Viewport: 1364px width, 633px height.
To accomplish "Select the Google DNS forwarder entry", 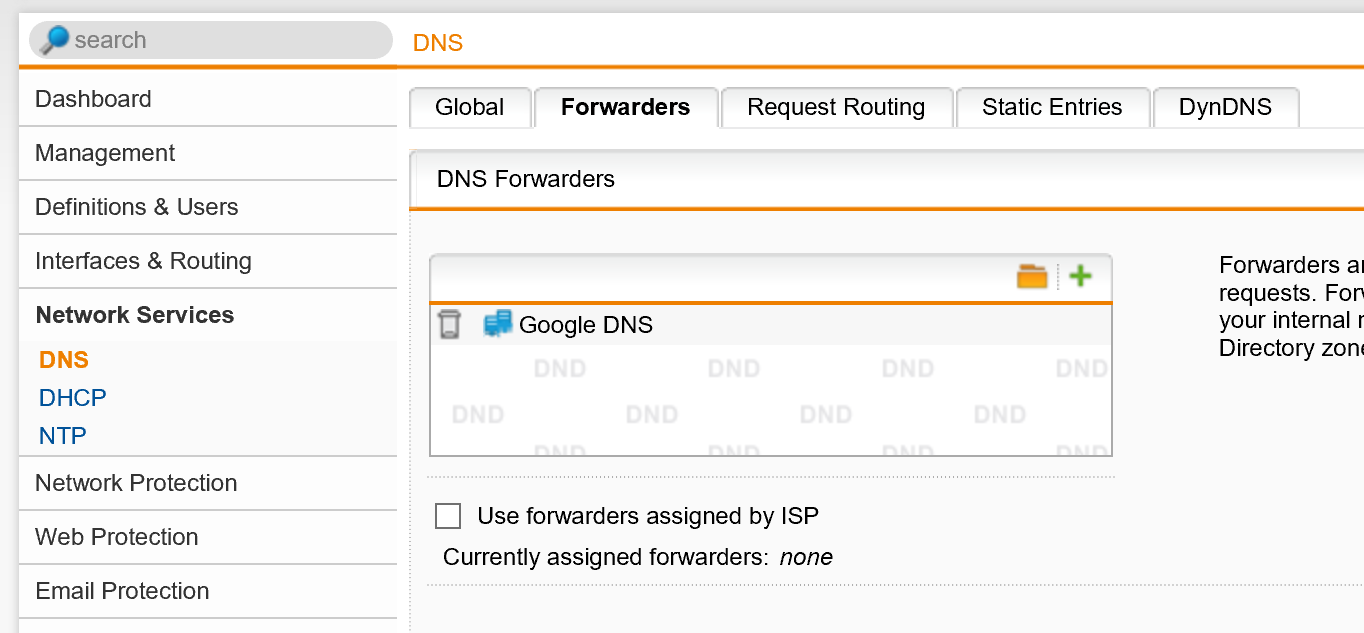I will click(771, 324).
